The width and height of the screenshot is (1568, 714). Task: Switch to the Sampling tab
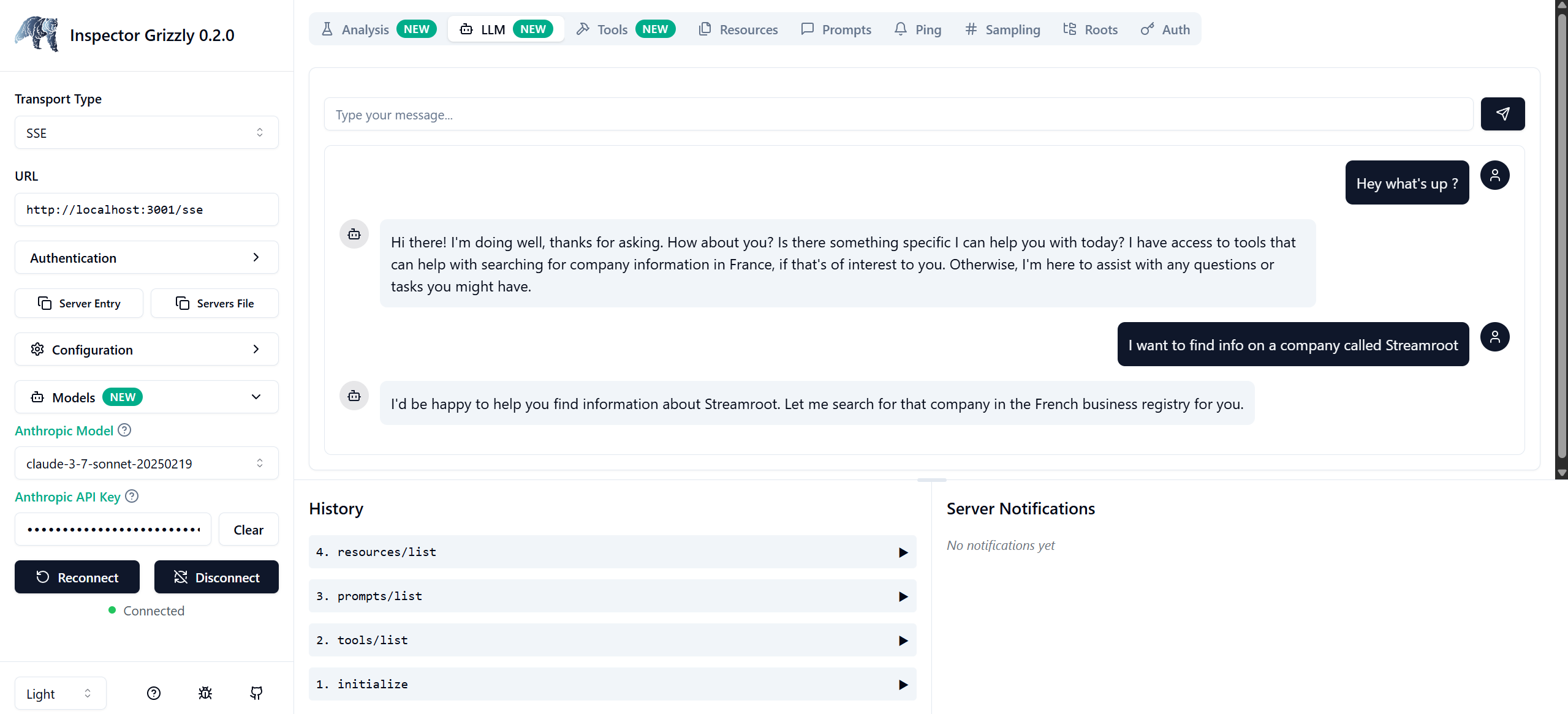point(1002,29)
